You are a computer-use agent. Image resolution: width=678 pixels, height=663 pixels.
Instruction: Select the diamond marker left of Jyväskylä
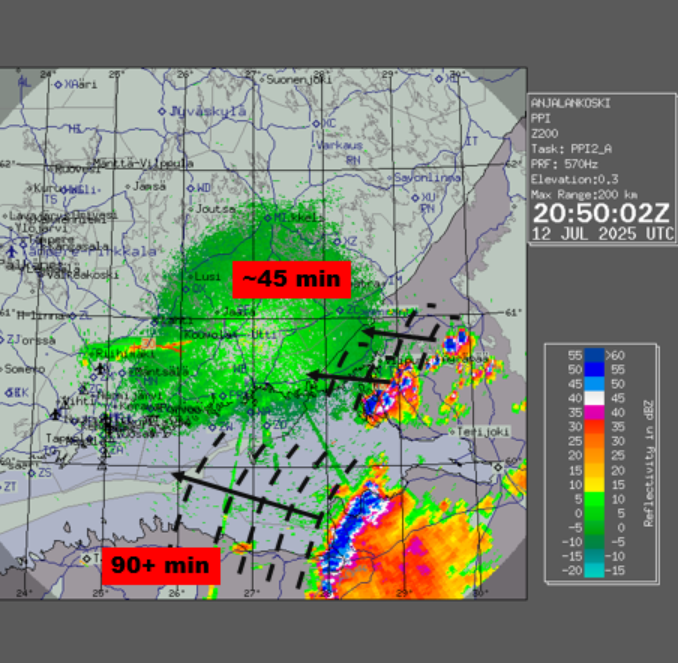(162, 112)
